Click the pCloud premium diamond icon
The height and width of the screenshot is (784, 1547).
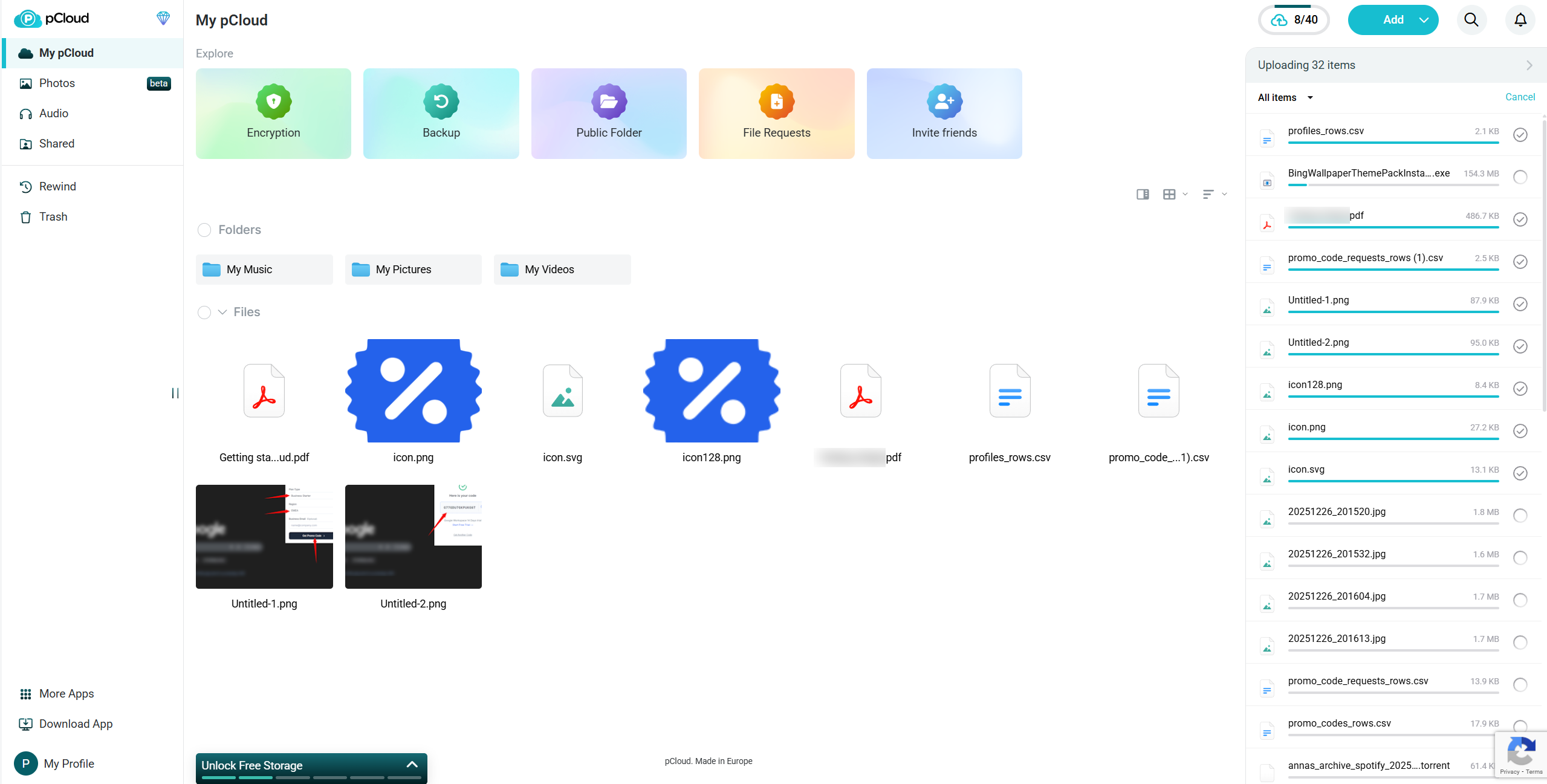[163, 18]
